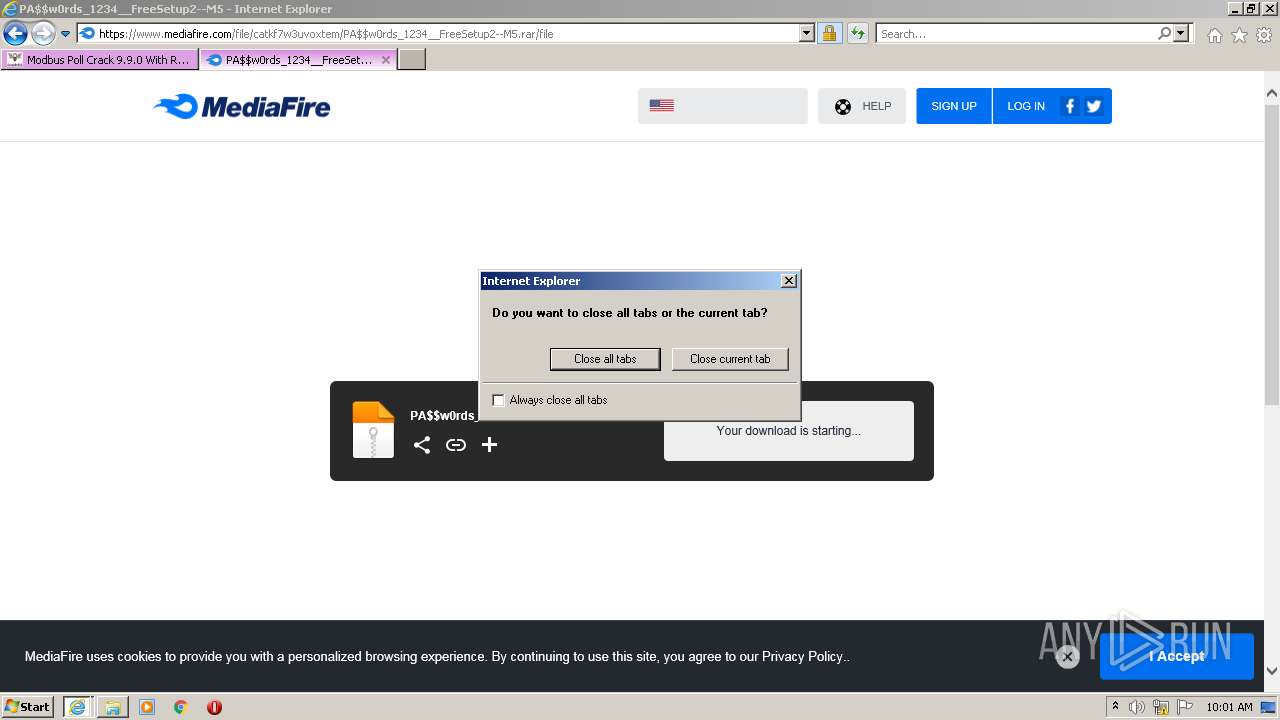Screen dimensions: 1280x720
Task: Click the archive file icon
Action: coord(373,430)
